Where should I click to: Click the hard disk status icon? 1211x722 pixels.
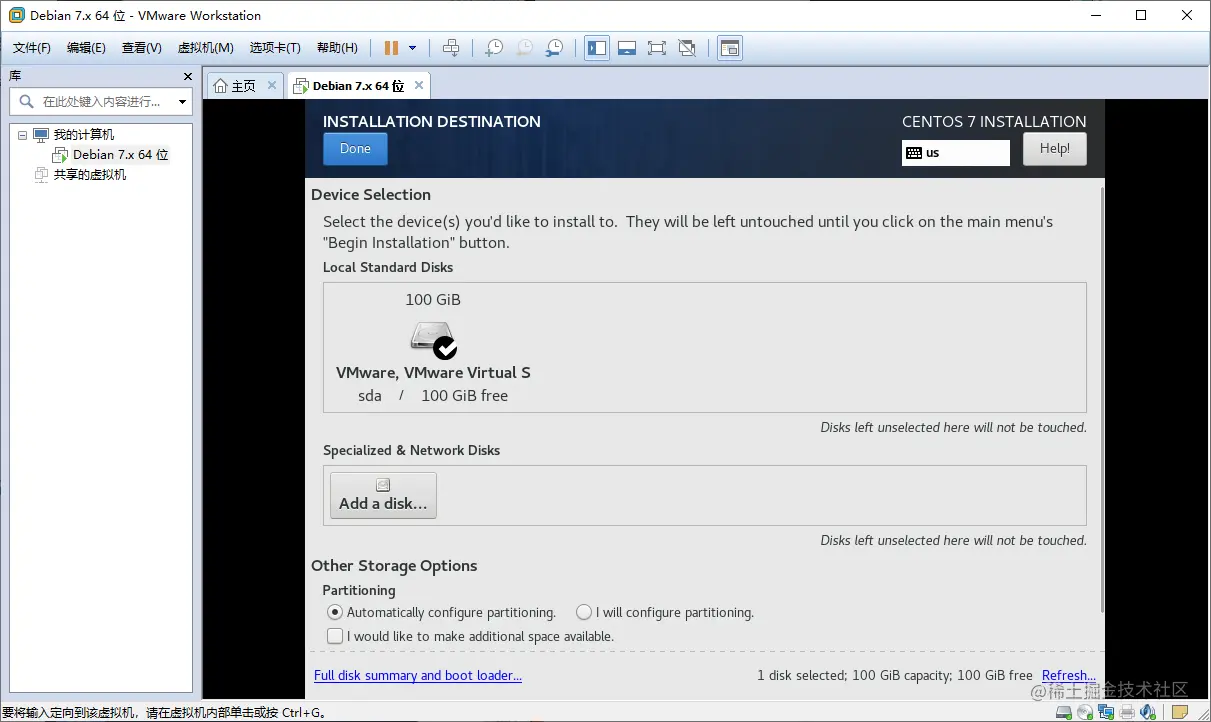click(1064, 712)
